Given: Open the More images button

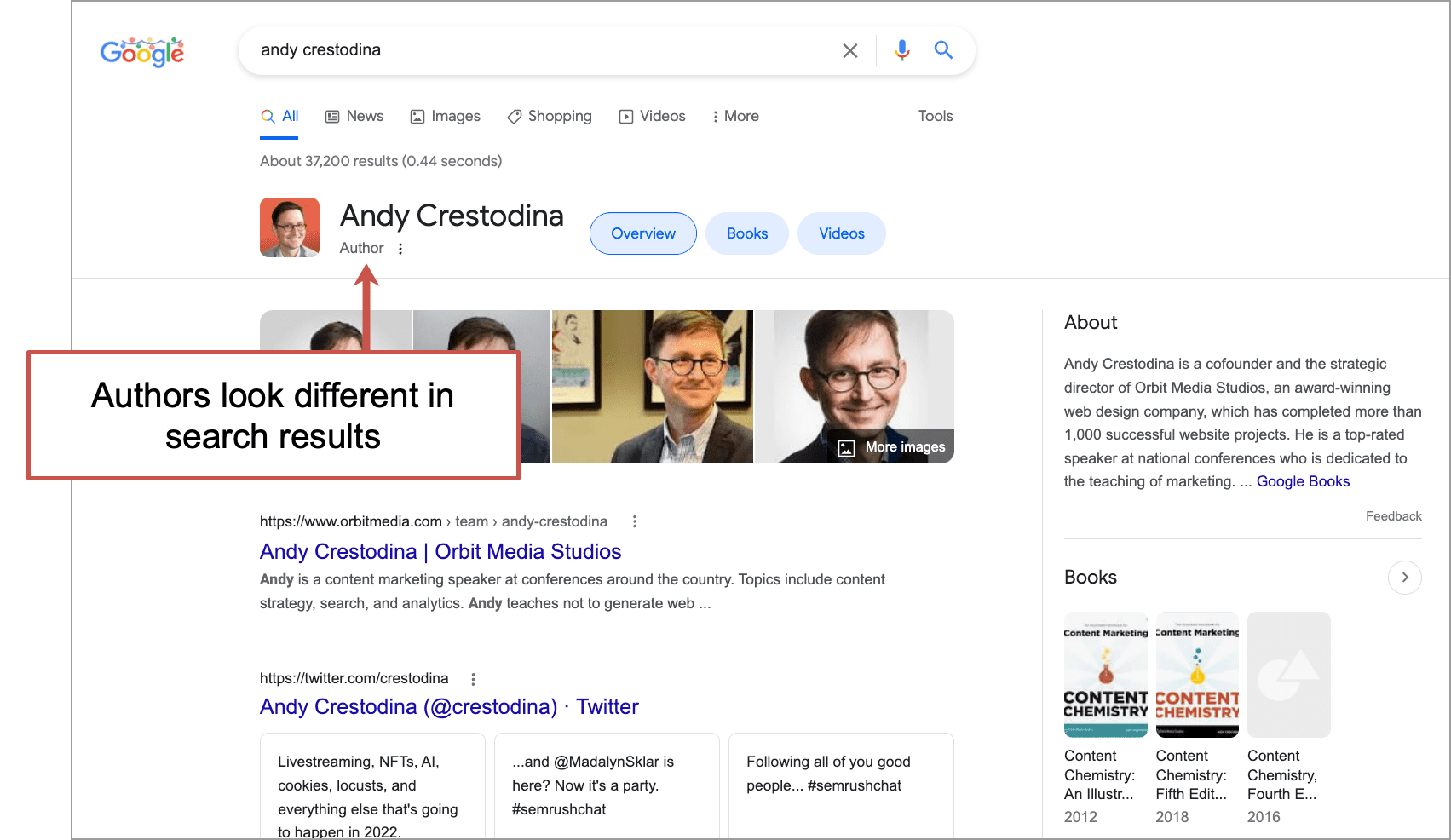Looking at the screenshot, I should [x=891, y=447].
